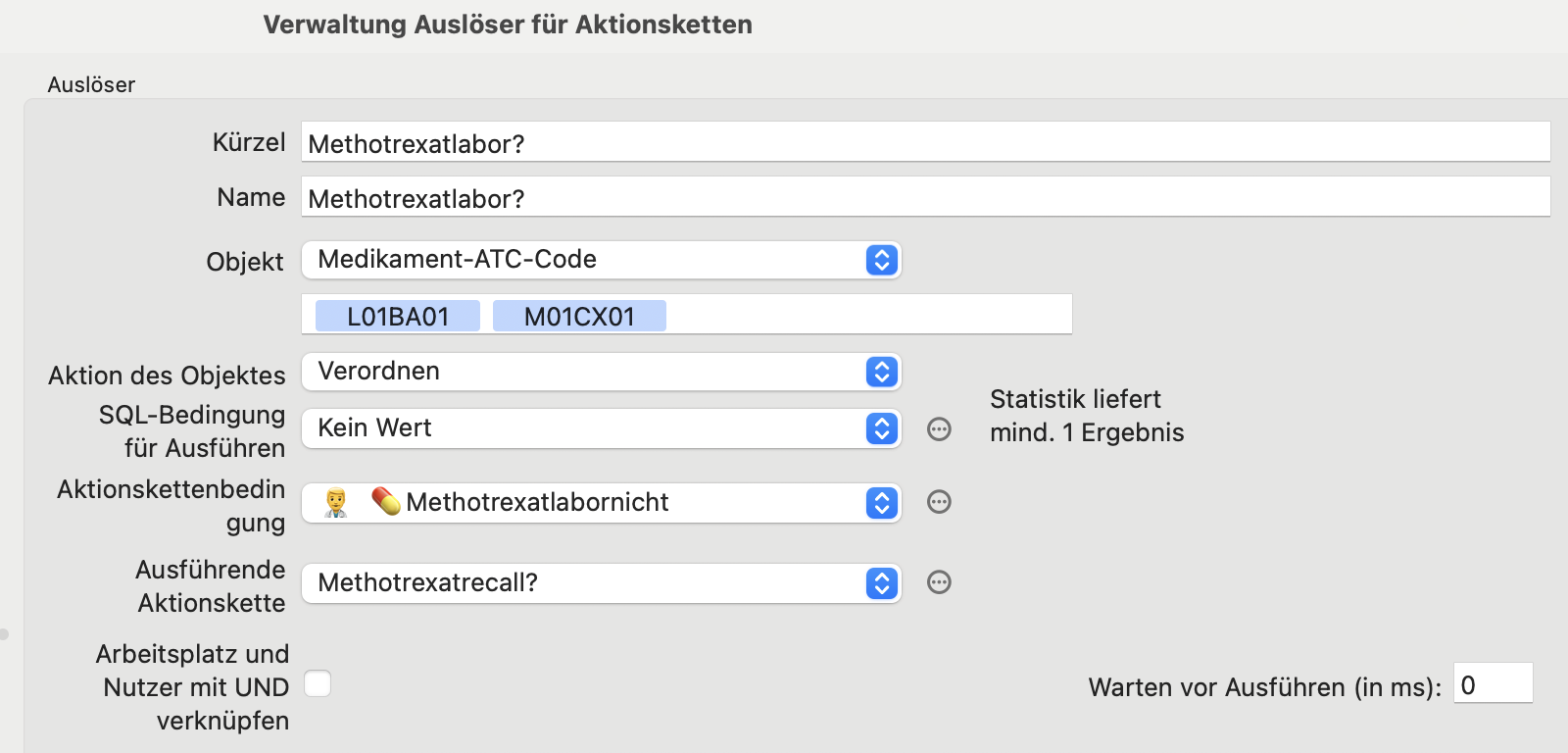Open the Methotrexatrecall? action chain dropdown
This screenshot has width=1568, height=753.
(x=601, y=583)
